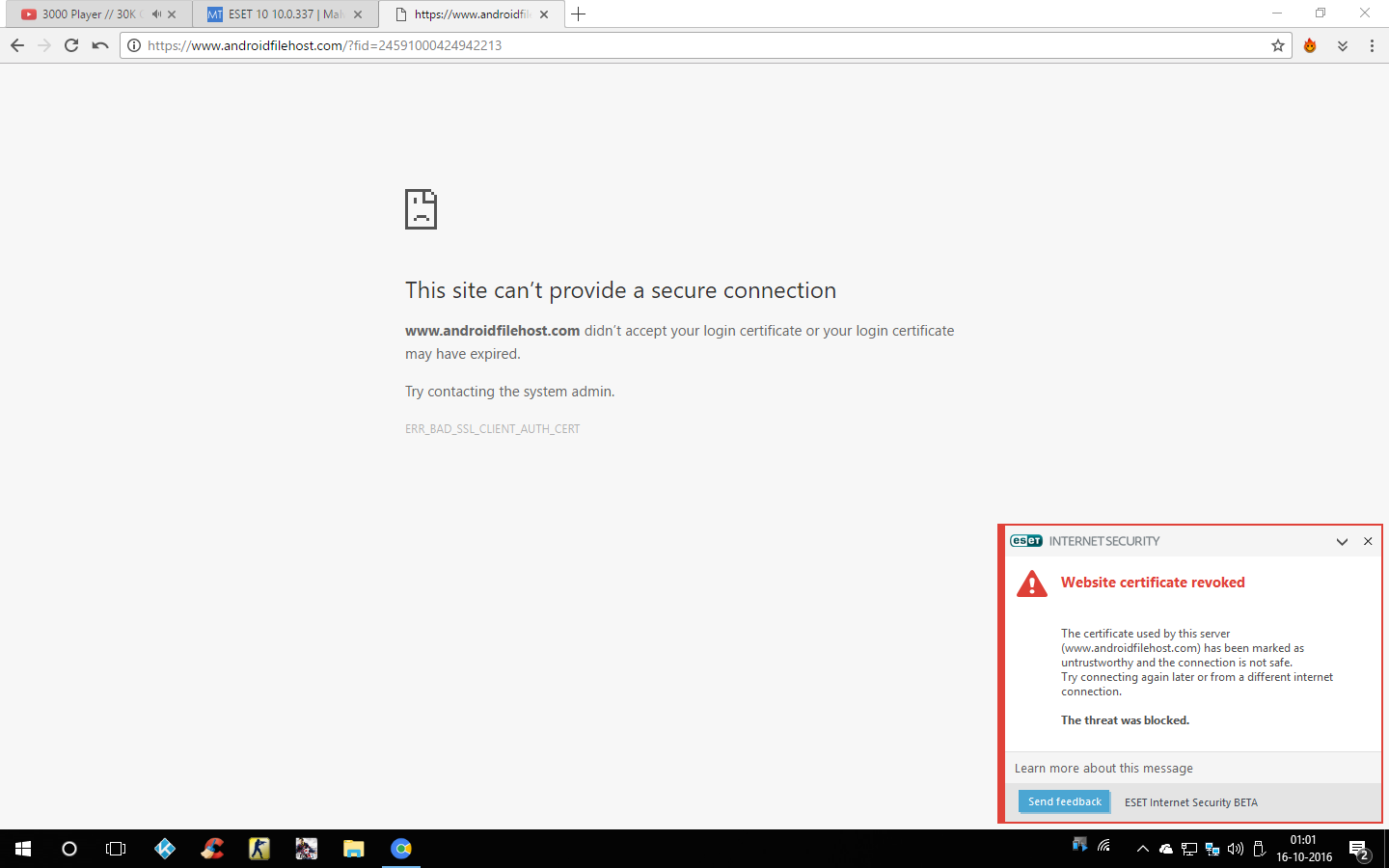
Task: Open the Windows Start menu
Action: (23, 849)
